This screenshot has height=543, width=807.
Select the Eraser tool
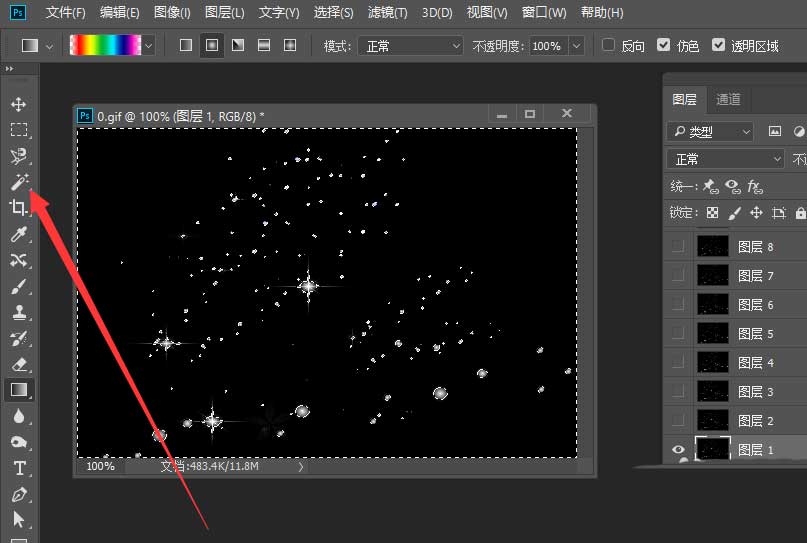[19, 364]
